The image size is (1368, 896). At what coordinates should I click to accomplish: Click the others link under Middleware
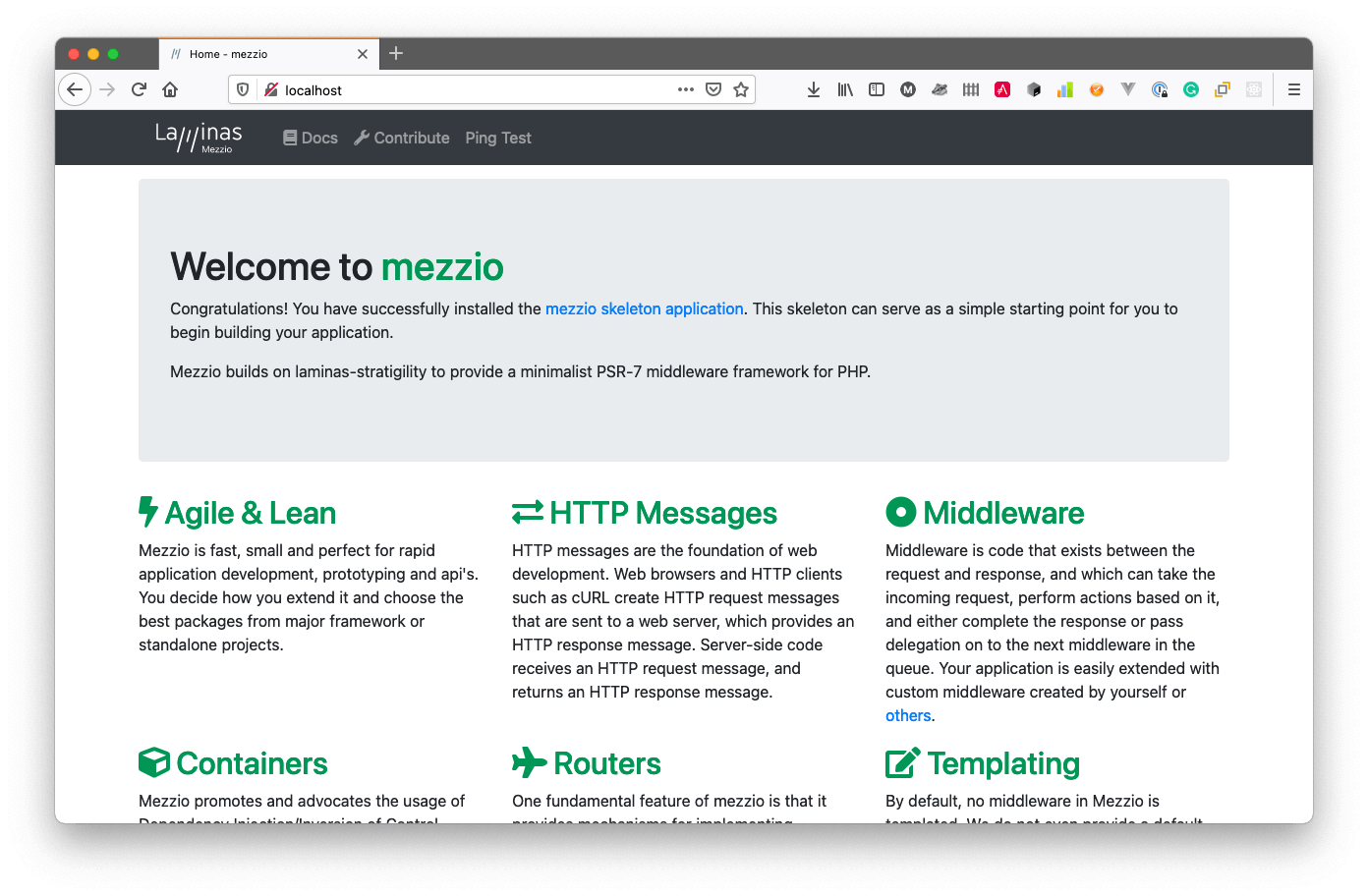click(907, 715)
